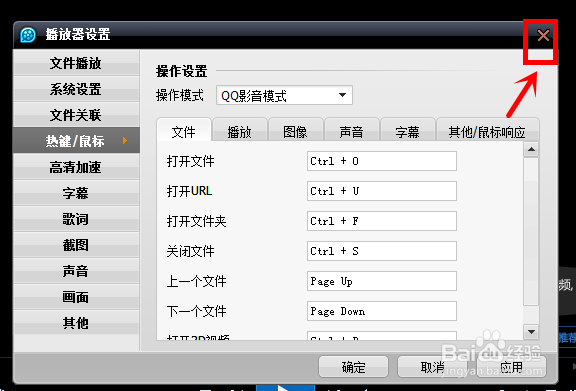Click the 下一个文件 Page Down field
The height and width of the screenshot is (391, 576).
[382, 311]
